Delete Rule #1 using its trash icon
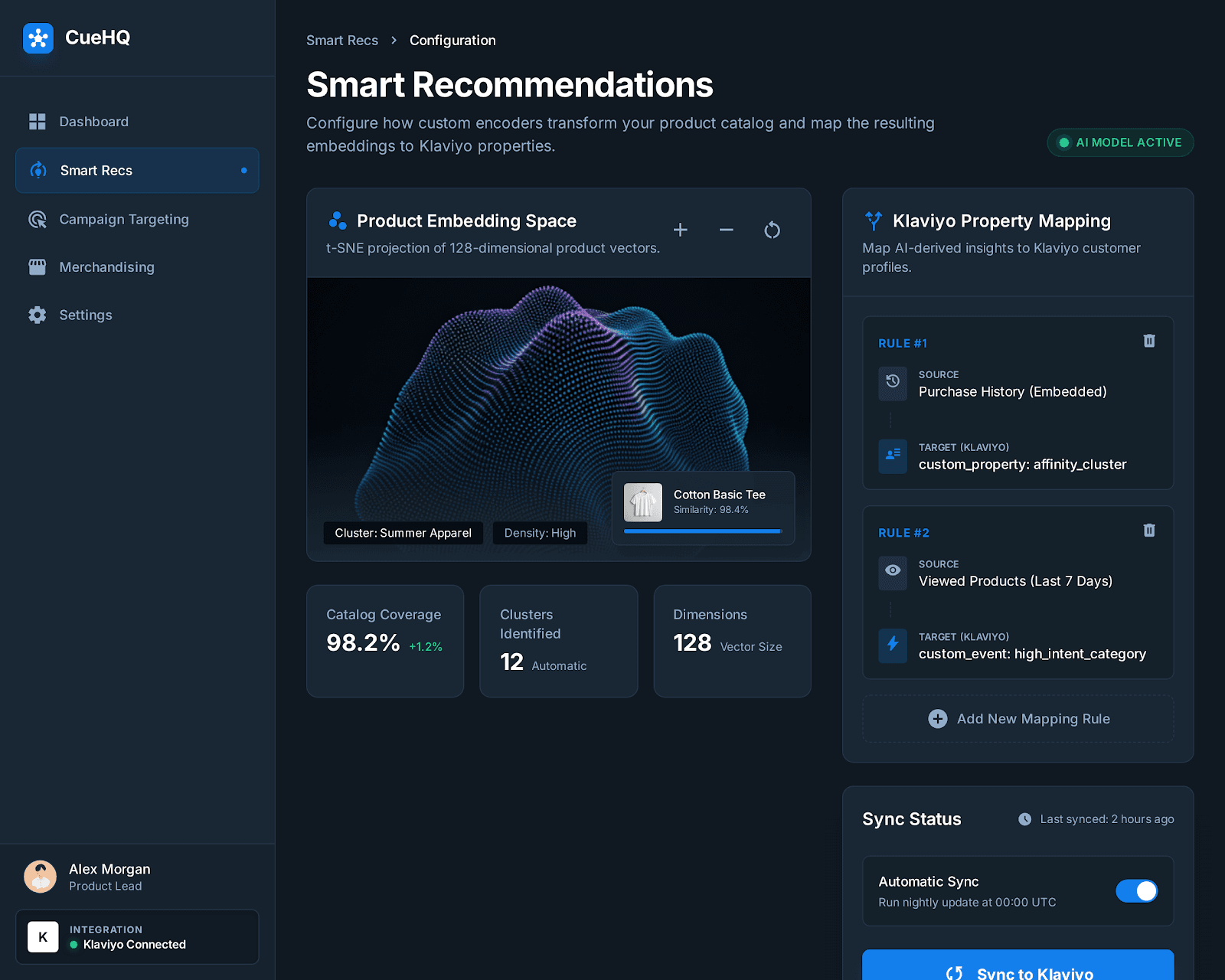 pyautogui.click(x=1148, y=341)
